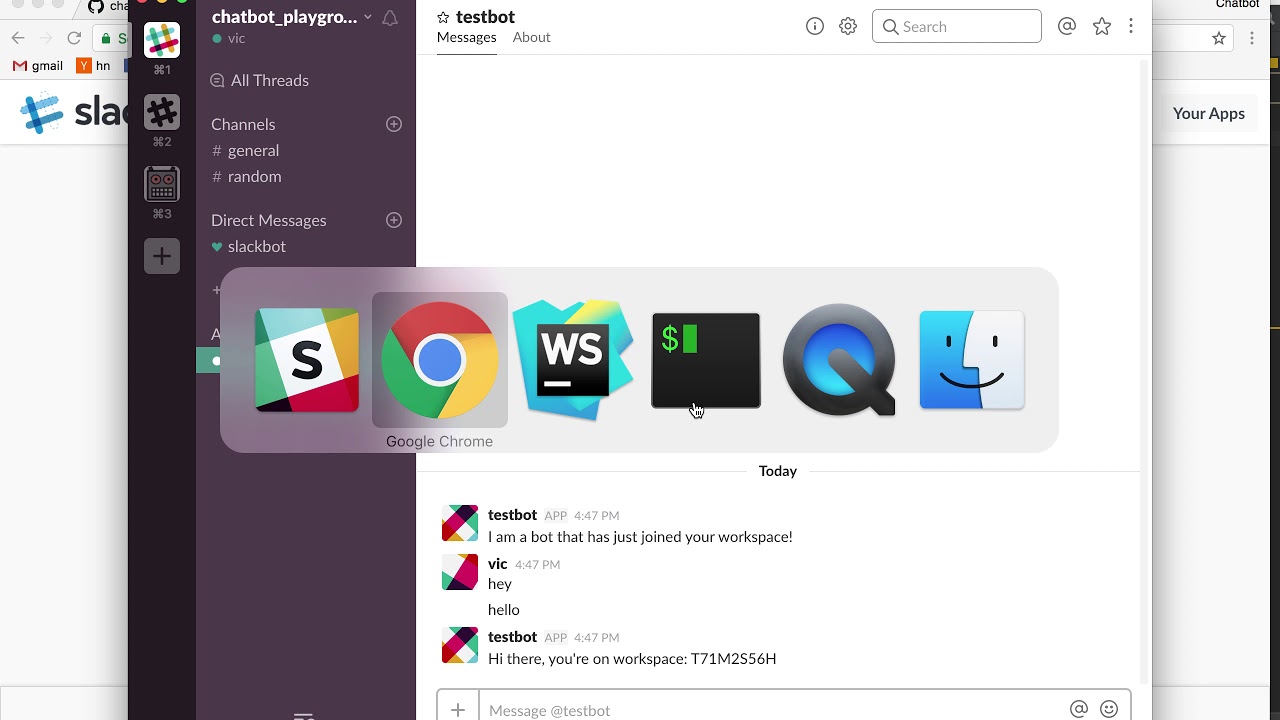Show starred items in header

[1102, 27]
